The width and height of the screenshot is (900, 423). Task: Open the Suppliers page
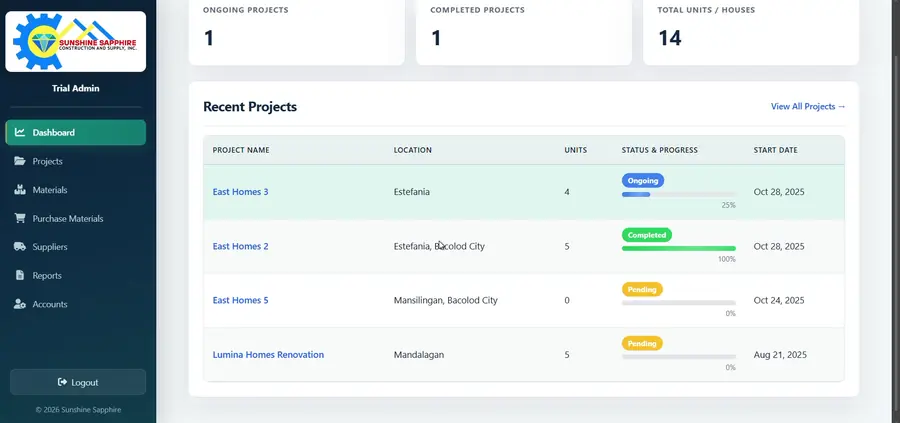coord(76,247)
